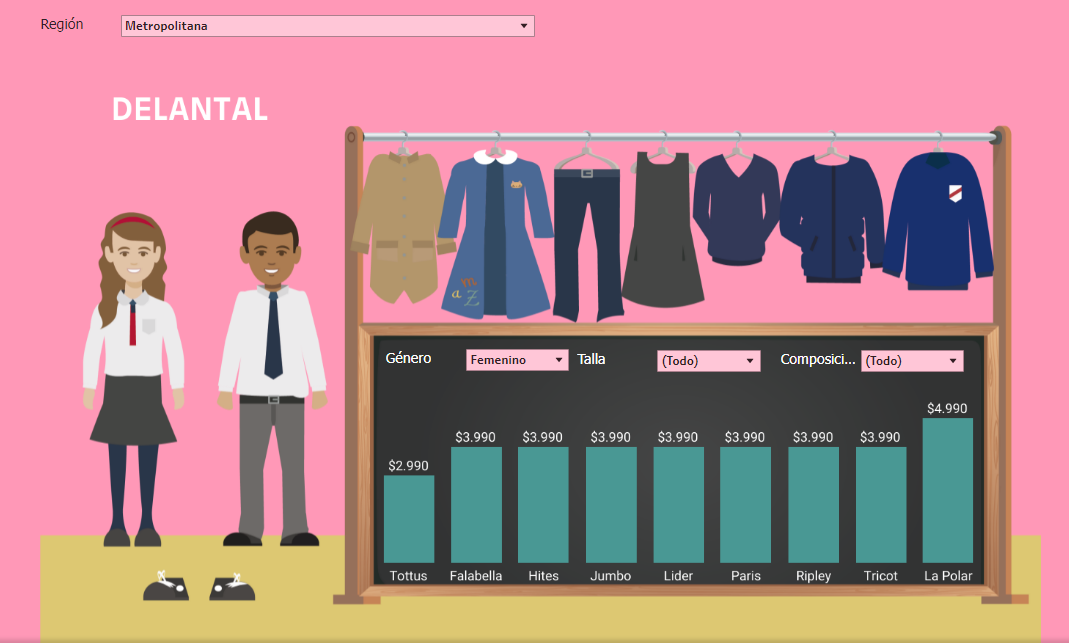
Task: Open the Región dropdown showing Metropolitana
Action: click(x=328, y=26)
